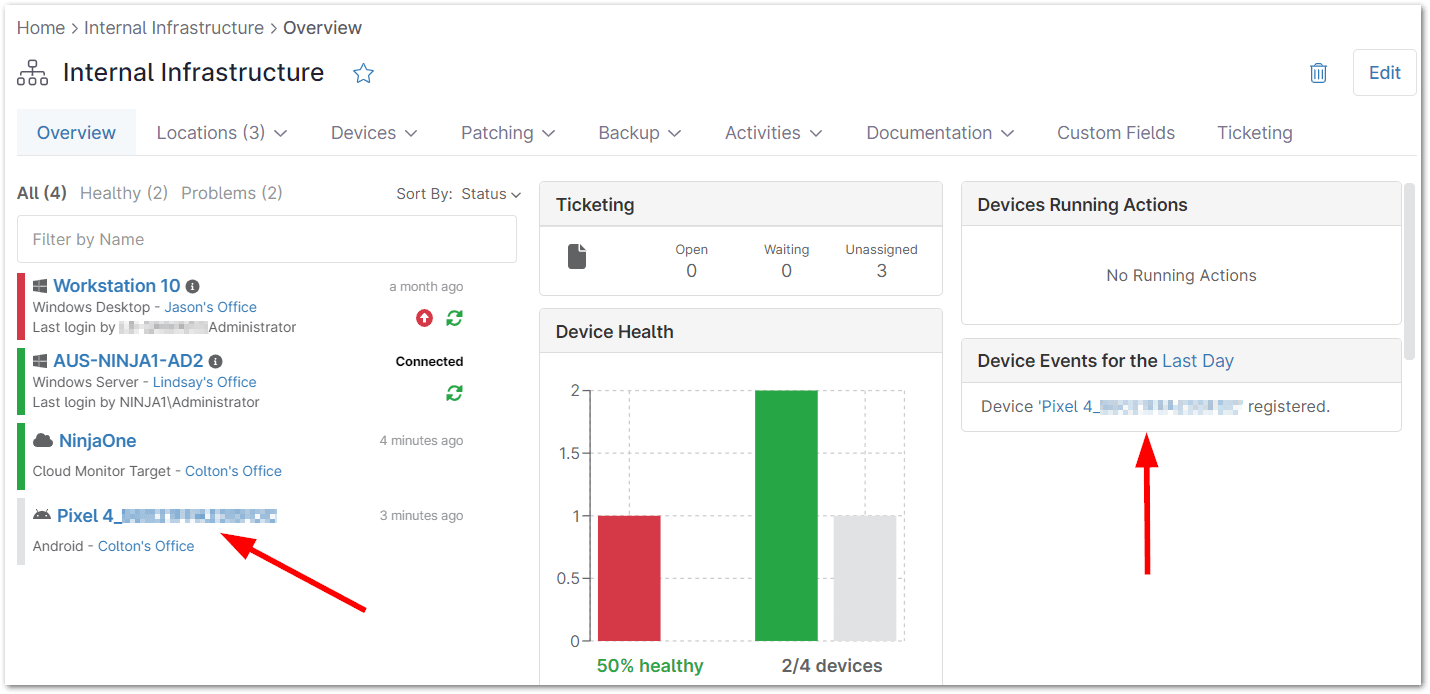Click the ticket document icon in the Ticketing card
This screenshot has height=694, width=1430.
577,257
